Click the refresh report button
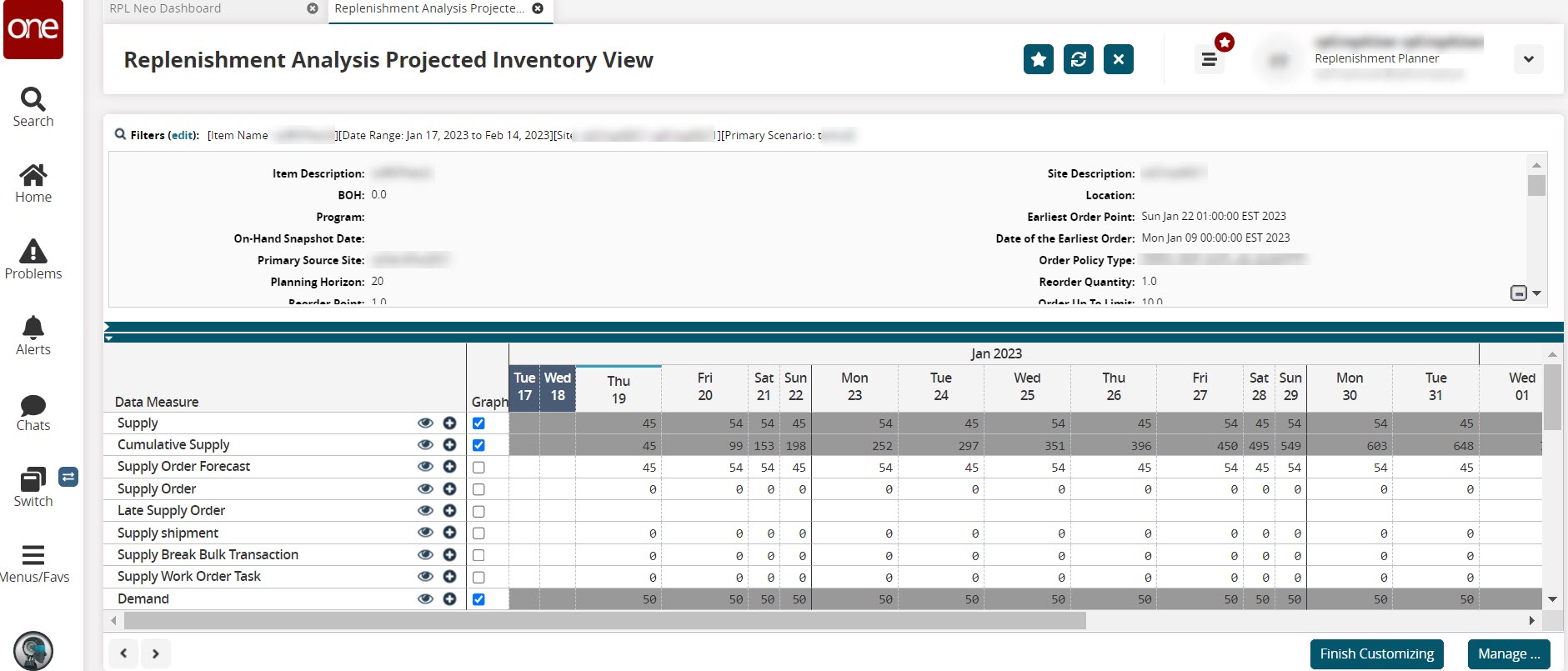The width and height of the screenshot is (1568, 671). (x=1078, y=59)
